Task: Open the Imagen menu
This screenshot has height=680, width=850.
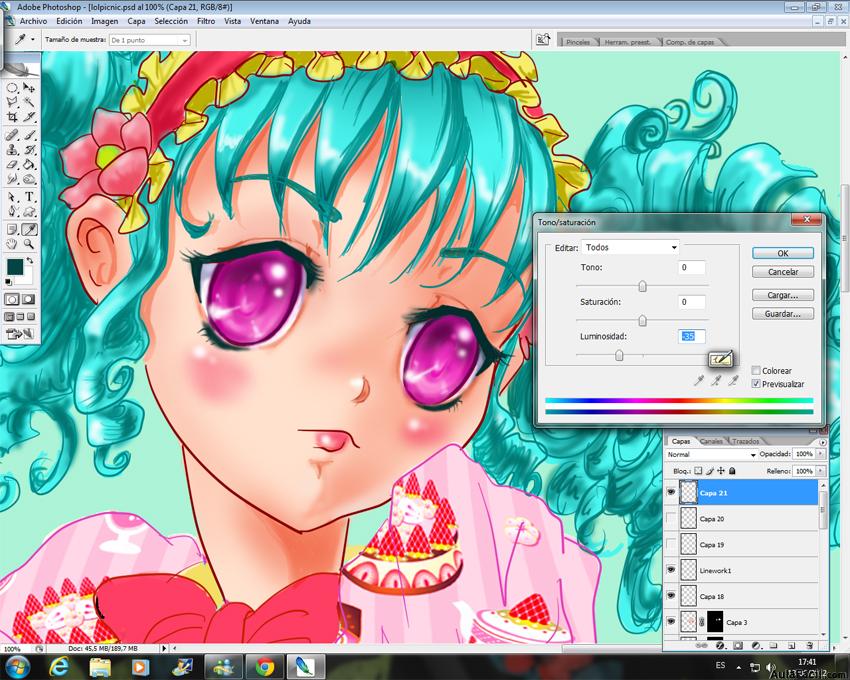Action: pyautogui.click(x=105, y=21)
